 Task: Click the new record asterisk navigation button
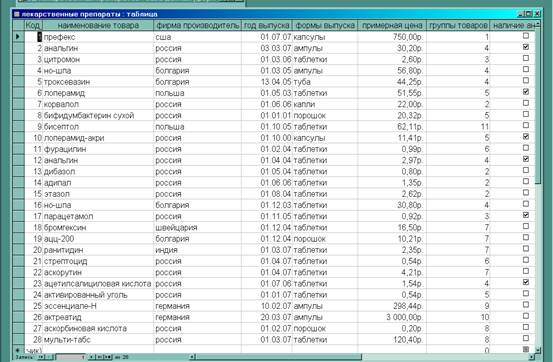[x=109, y=357]
